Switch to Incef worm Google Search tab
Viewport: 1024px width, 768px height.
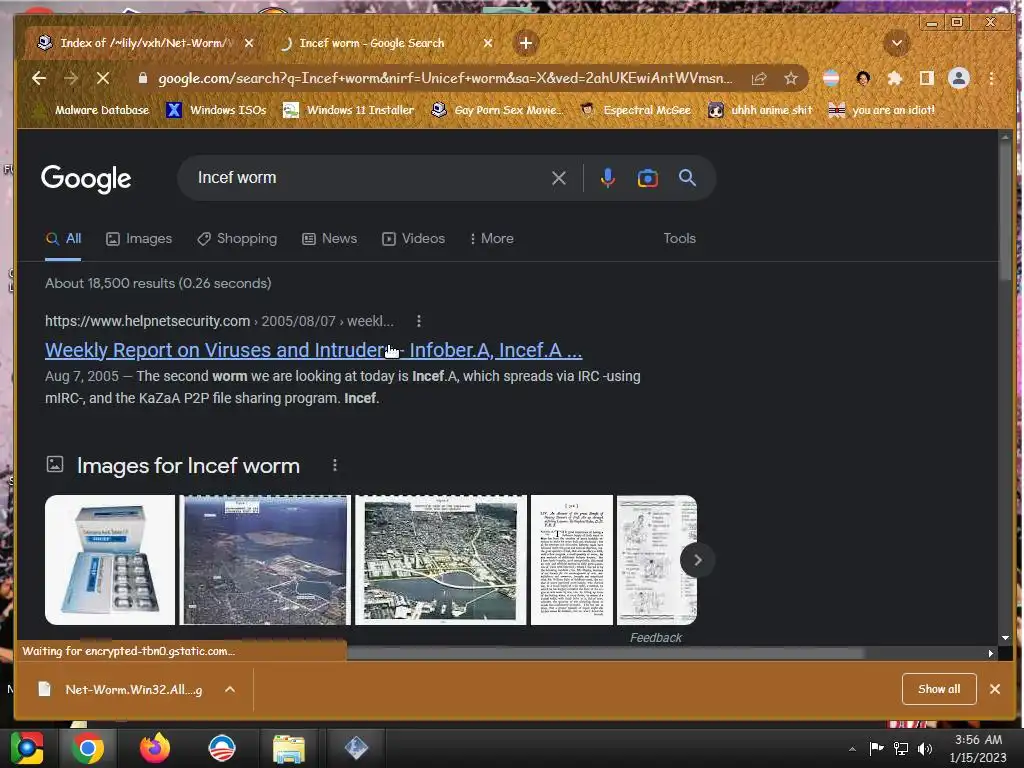pyautogui.click(x=385, y=43)
